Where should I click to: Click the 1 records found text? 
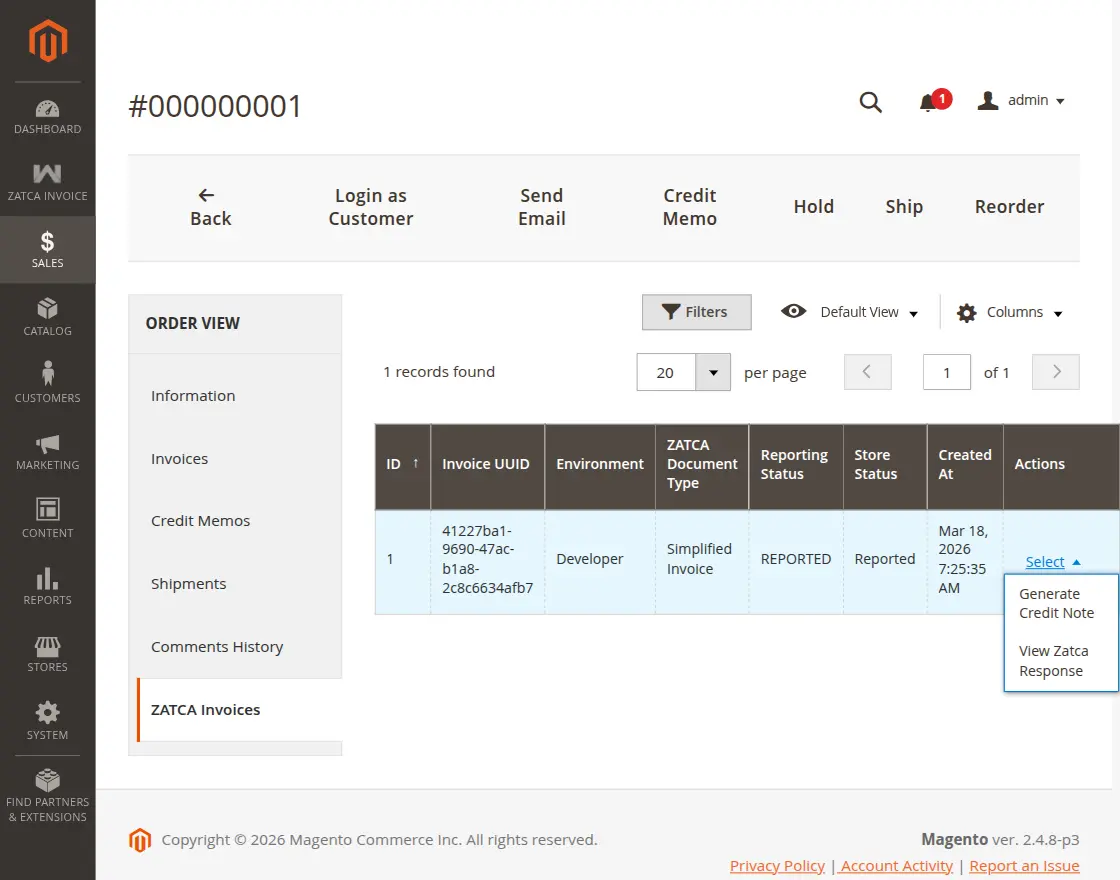[439, 372]
